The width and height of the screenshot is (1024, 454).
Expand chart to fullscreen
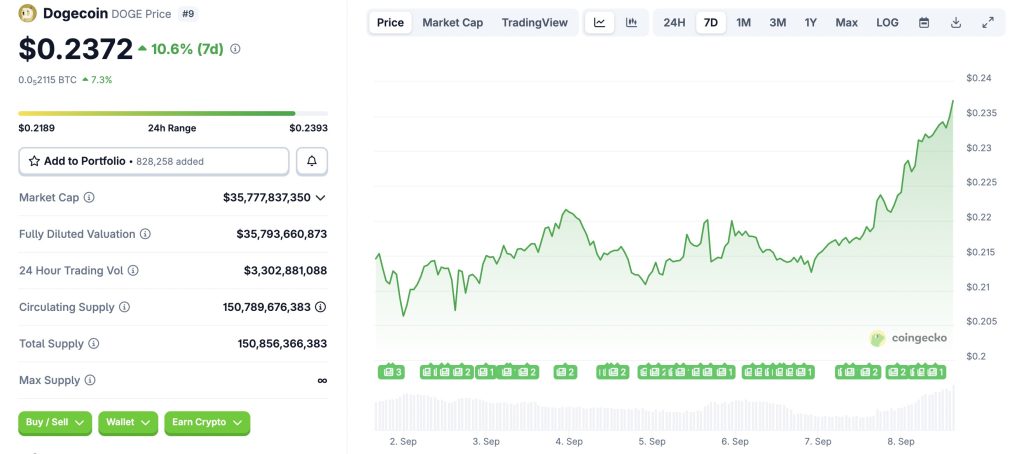click(988, 22)
